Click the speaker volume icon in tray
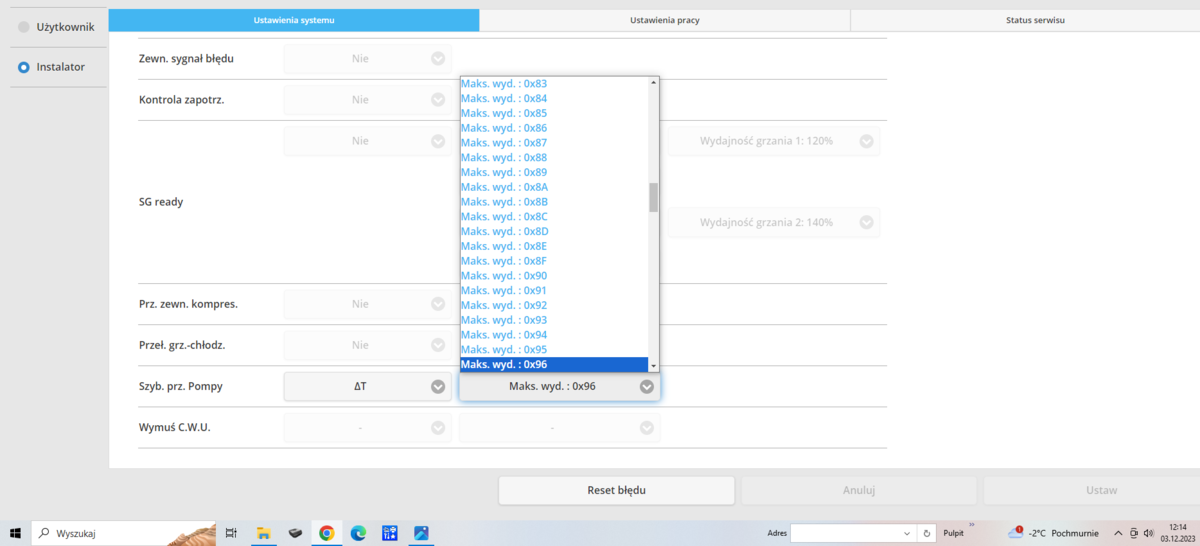Image resolution: width=1200 pixels, height=546 pixels. pos(1148,533)
